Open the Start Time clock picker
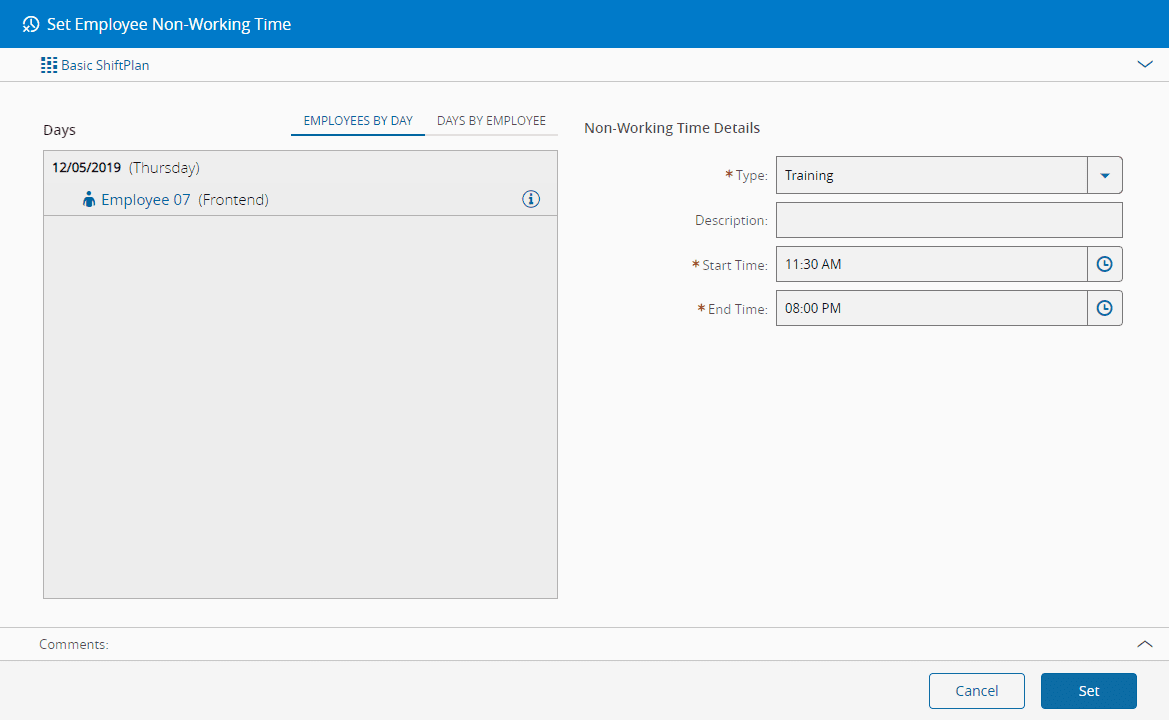 [x=1104, y=264]
